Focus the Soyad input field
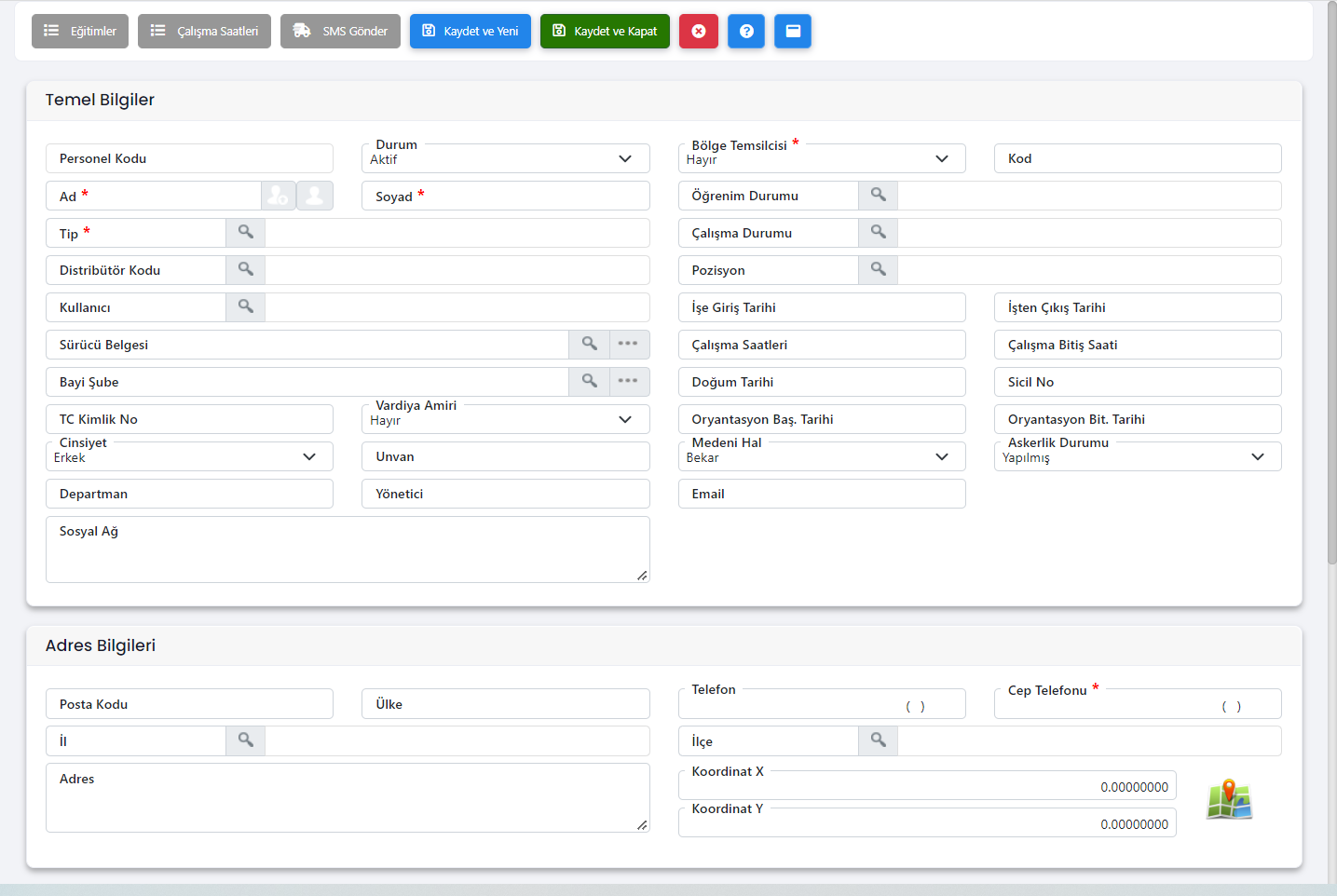 (506, 196)
